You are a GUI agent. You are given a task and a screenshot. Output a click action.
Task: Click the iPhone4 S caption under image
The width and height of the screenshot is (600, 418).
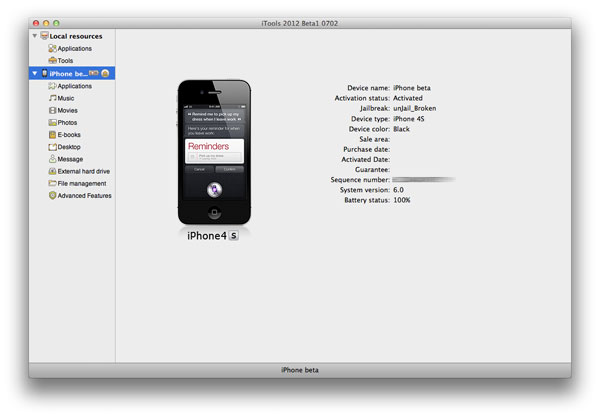click(213, 236)
